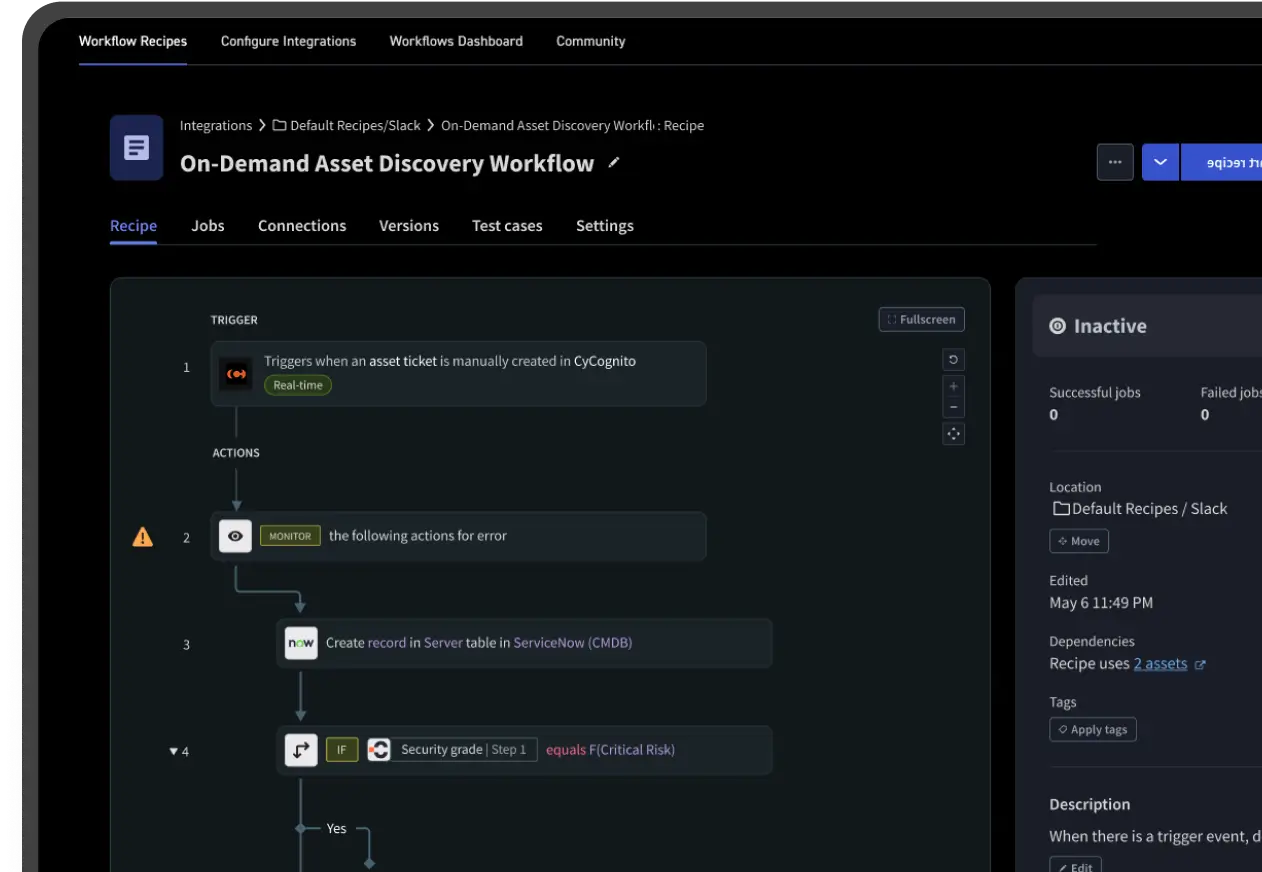Click the Integrations breadcrumb
Image resolution: width=1262 pixels, height=872 pixels.
[x=216, y=125]
